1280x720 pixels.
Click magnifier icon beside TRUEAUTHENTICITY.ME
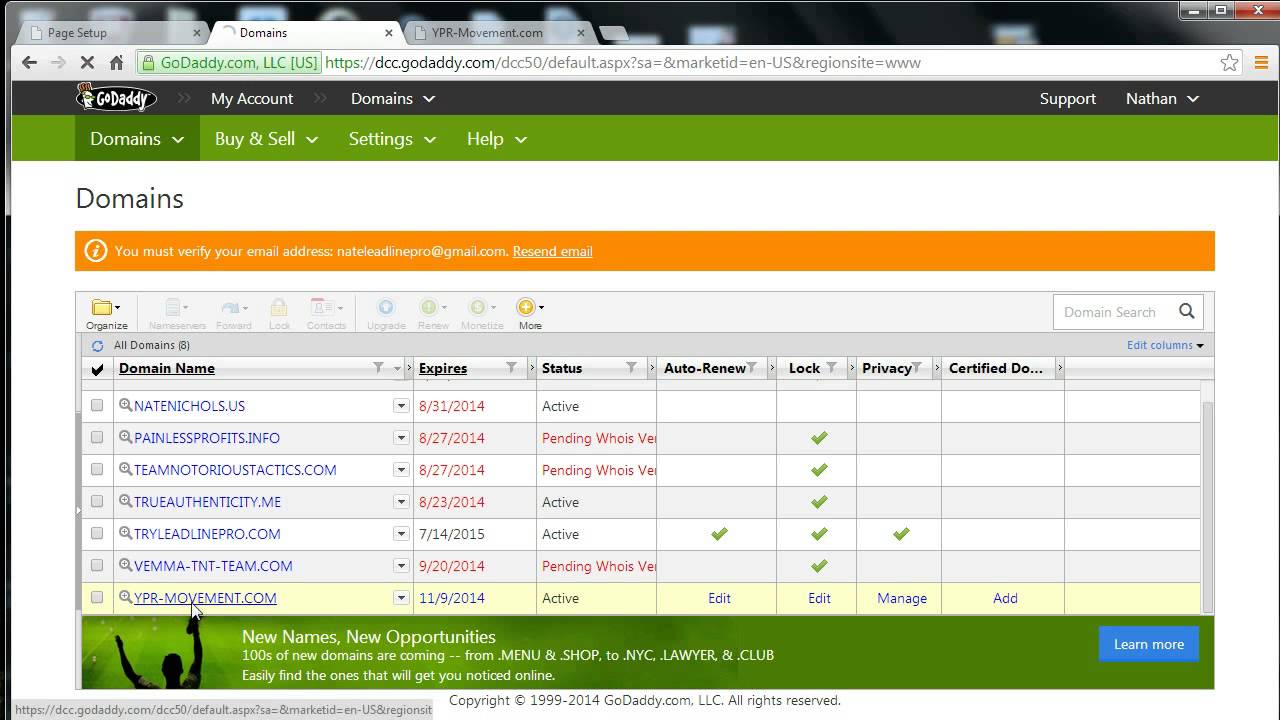126,502
